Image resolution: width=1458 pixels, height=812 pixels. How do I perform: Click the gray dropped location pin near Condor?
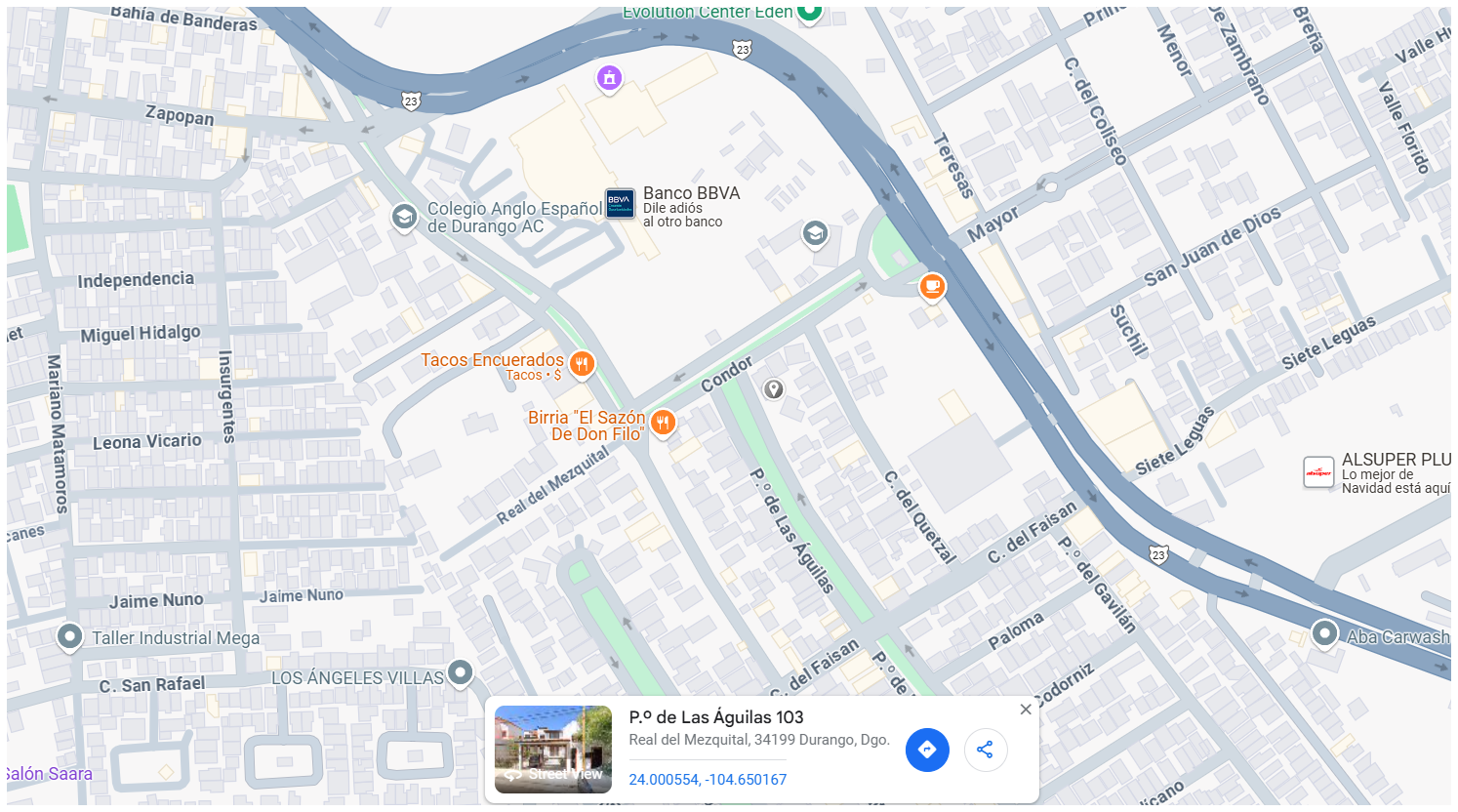click(x=774, y=389)
